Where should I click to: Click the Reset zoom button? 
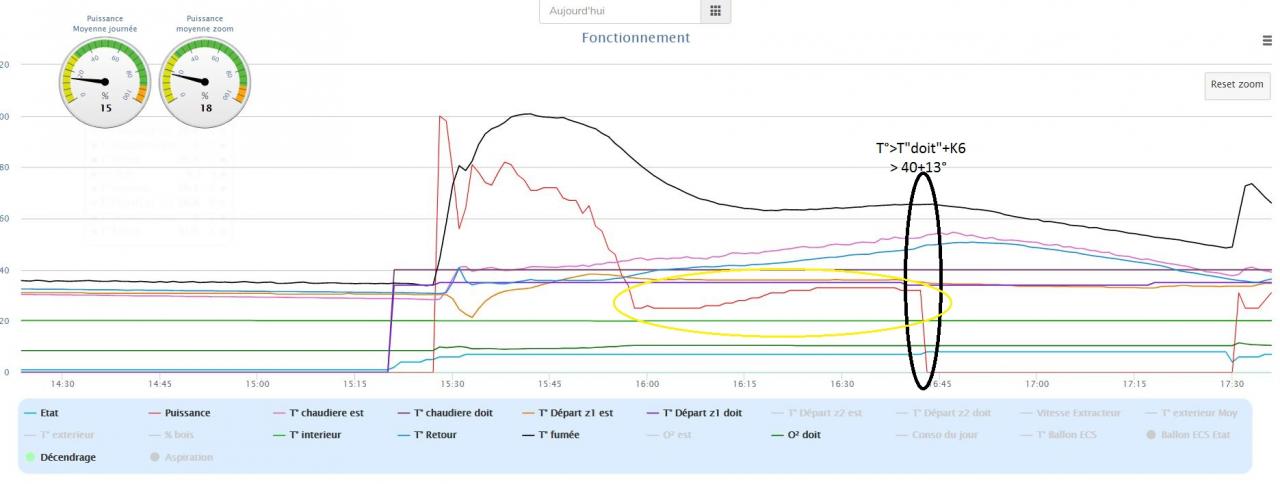[x=1237, y=84]
